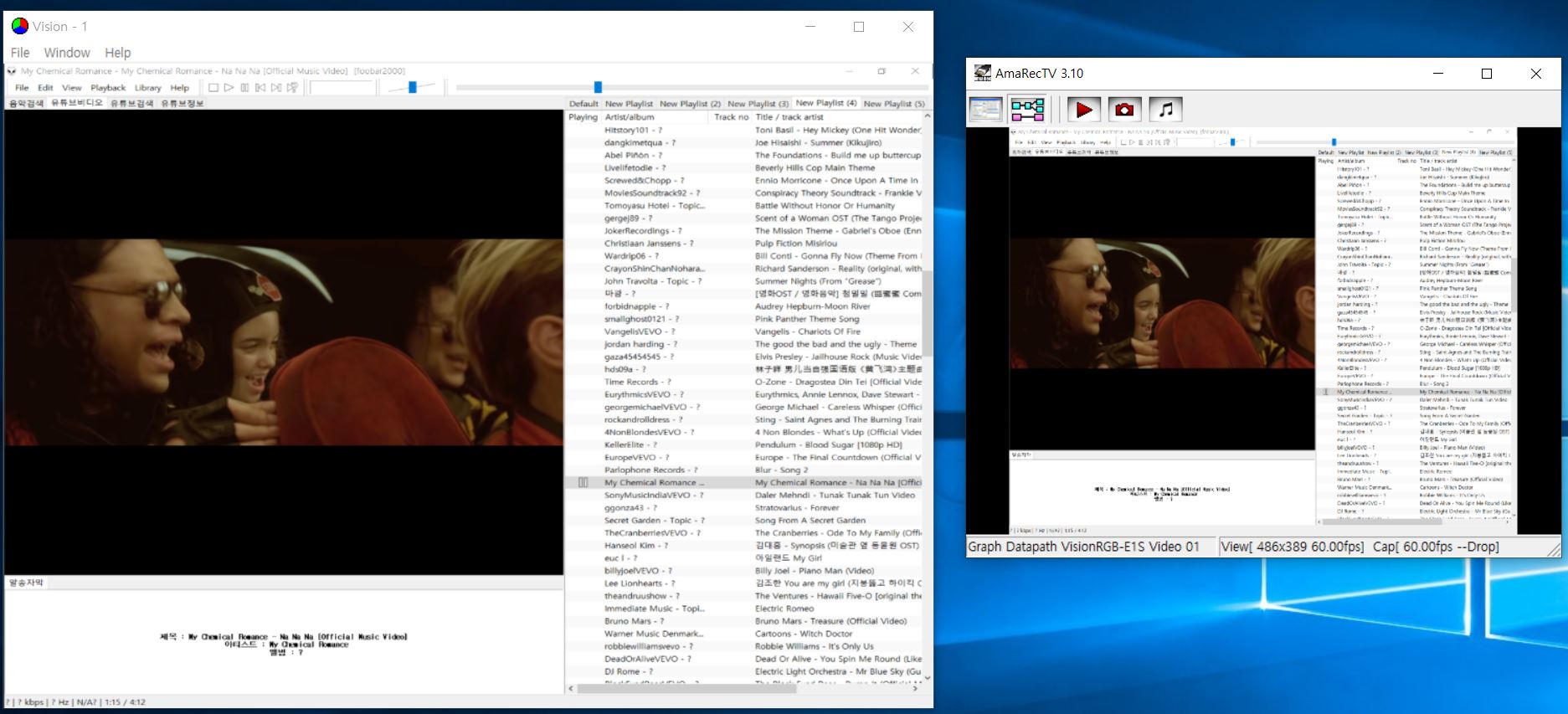This screenshot has width=1568, height=714.
Task: Select the Parlophone Records playlist row
Action: coord(744,470)
